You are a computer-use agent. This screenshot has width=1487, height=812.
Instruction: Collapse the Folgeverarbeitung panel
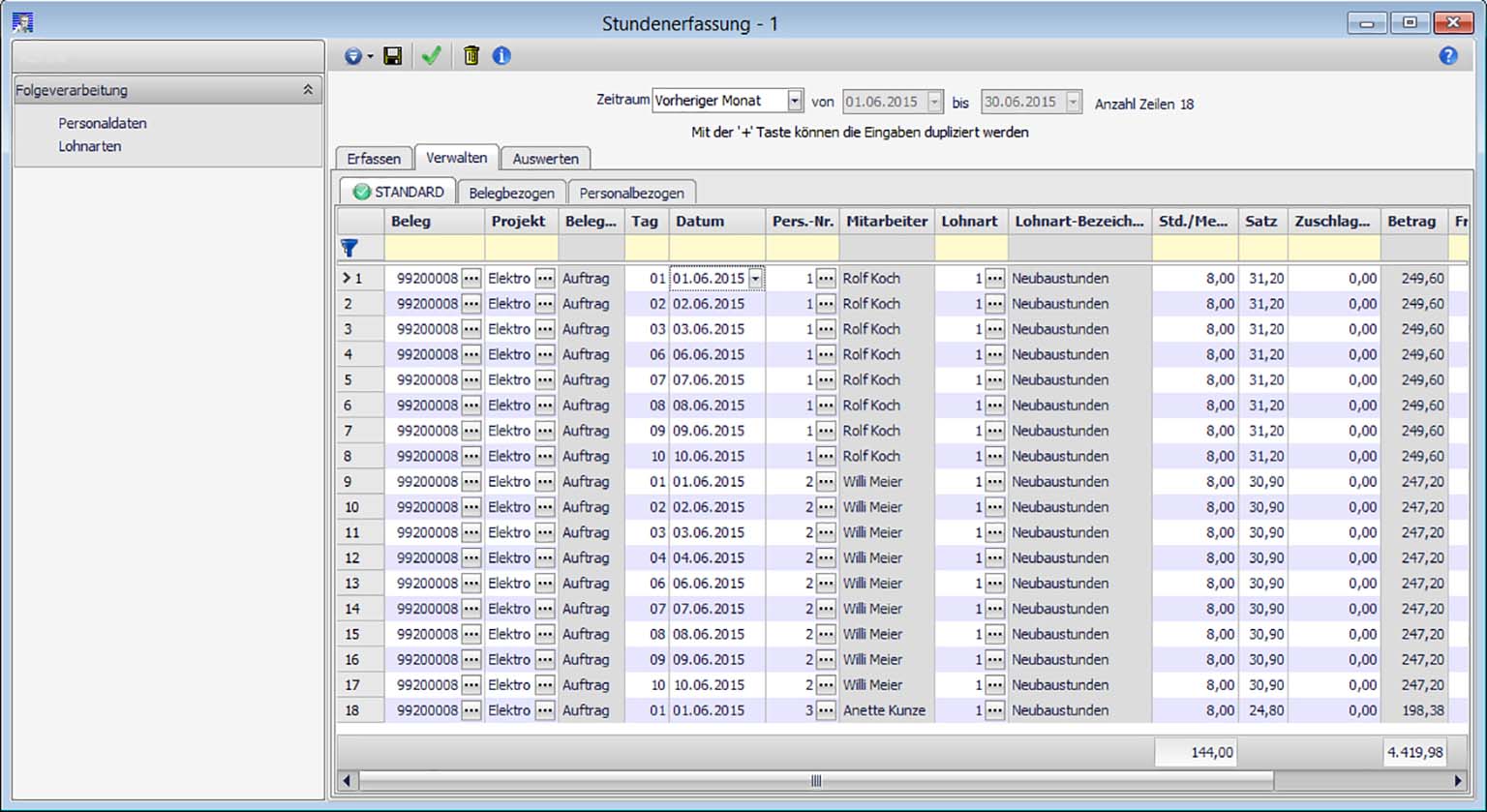308,90
